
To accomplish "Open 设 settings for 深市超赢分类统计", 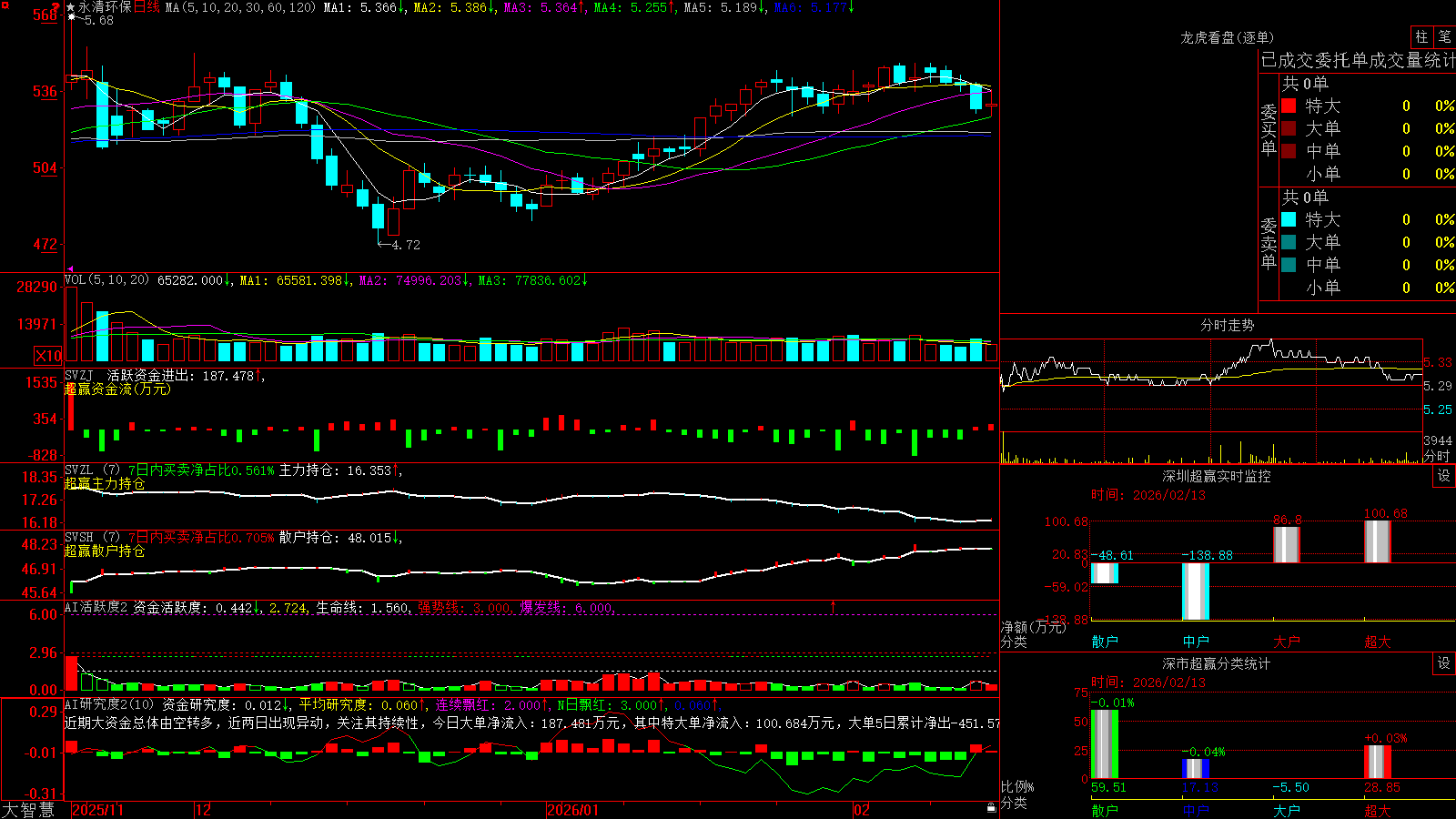I will pos(1444,663).
